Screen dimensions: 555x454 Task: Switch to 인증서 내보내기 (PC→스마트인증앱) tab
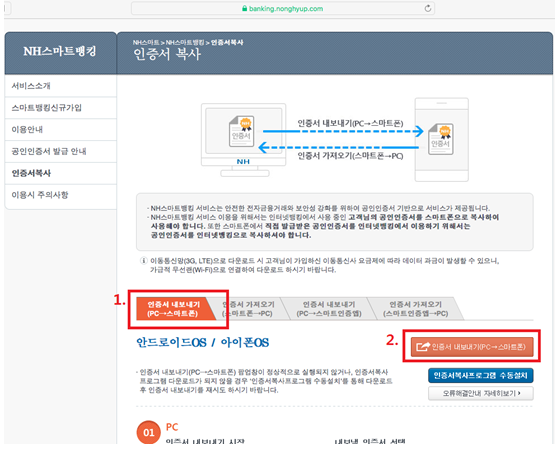329,309
